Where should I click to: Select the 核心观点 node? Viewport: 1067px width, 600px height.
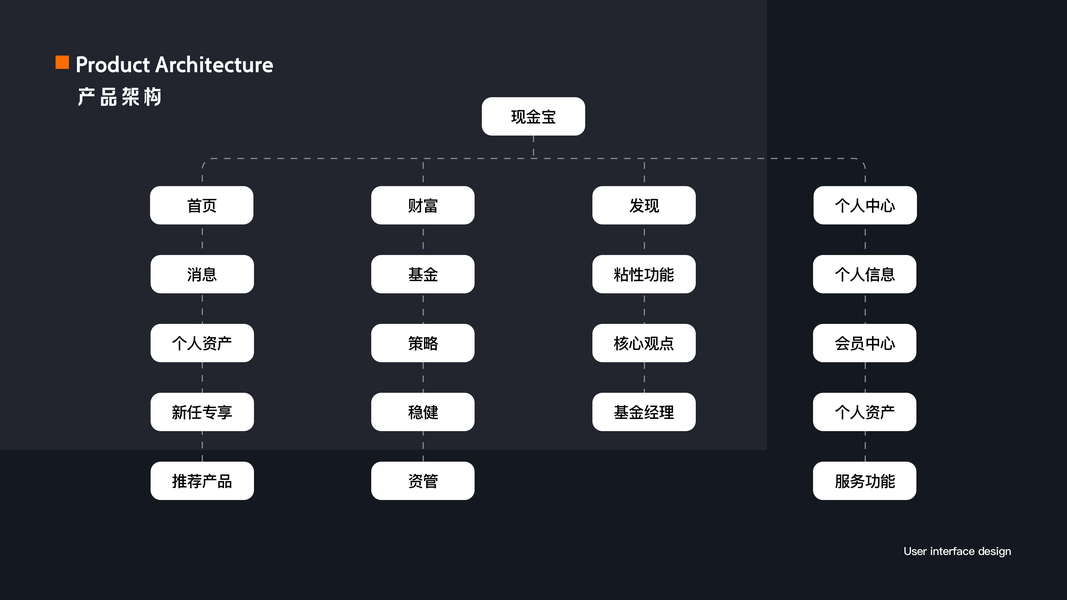click(644, 344)
